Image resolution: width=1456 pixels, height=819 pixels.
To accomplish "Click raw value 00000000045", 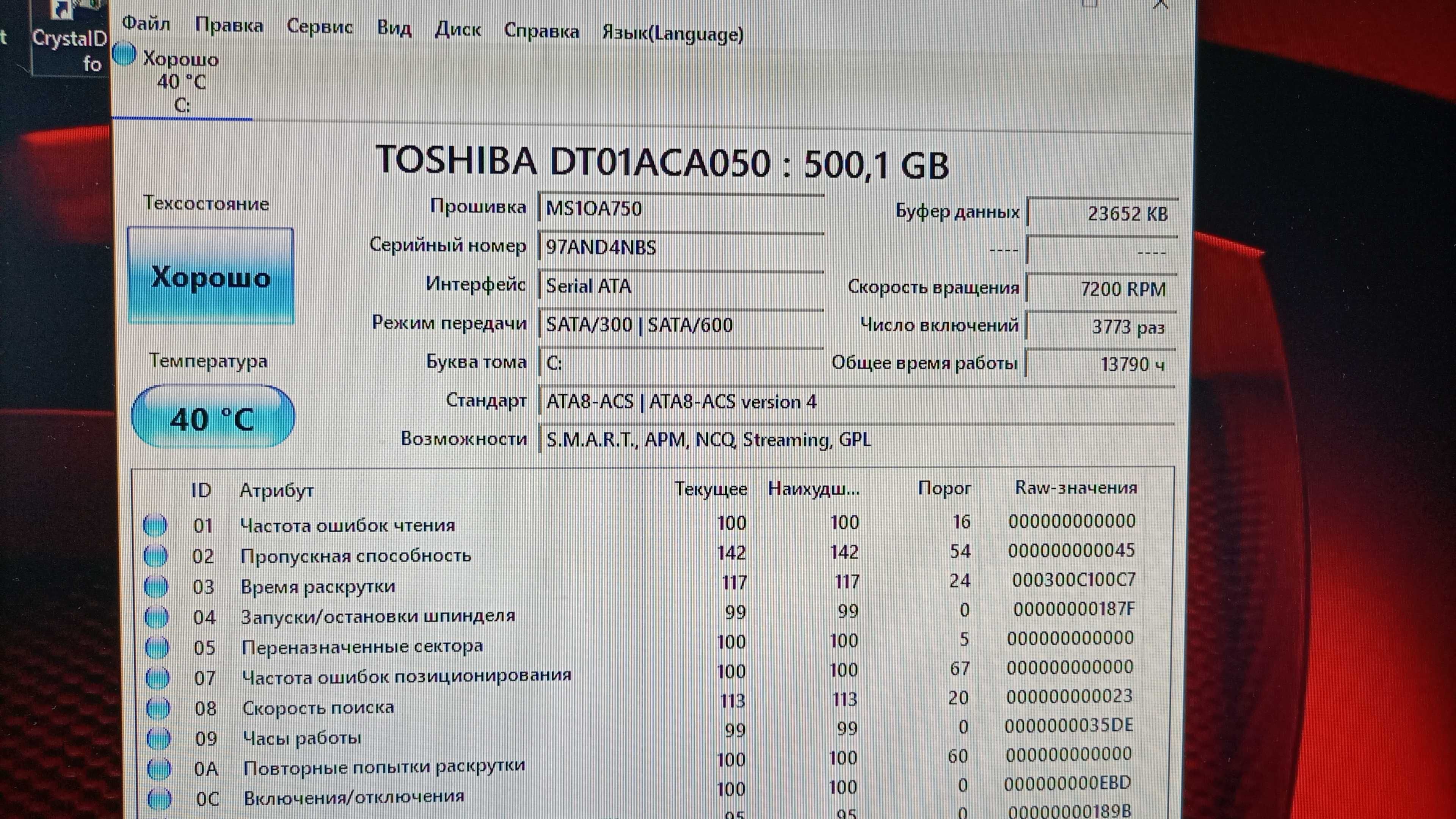I will point(1071,550).
